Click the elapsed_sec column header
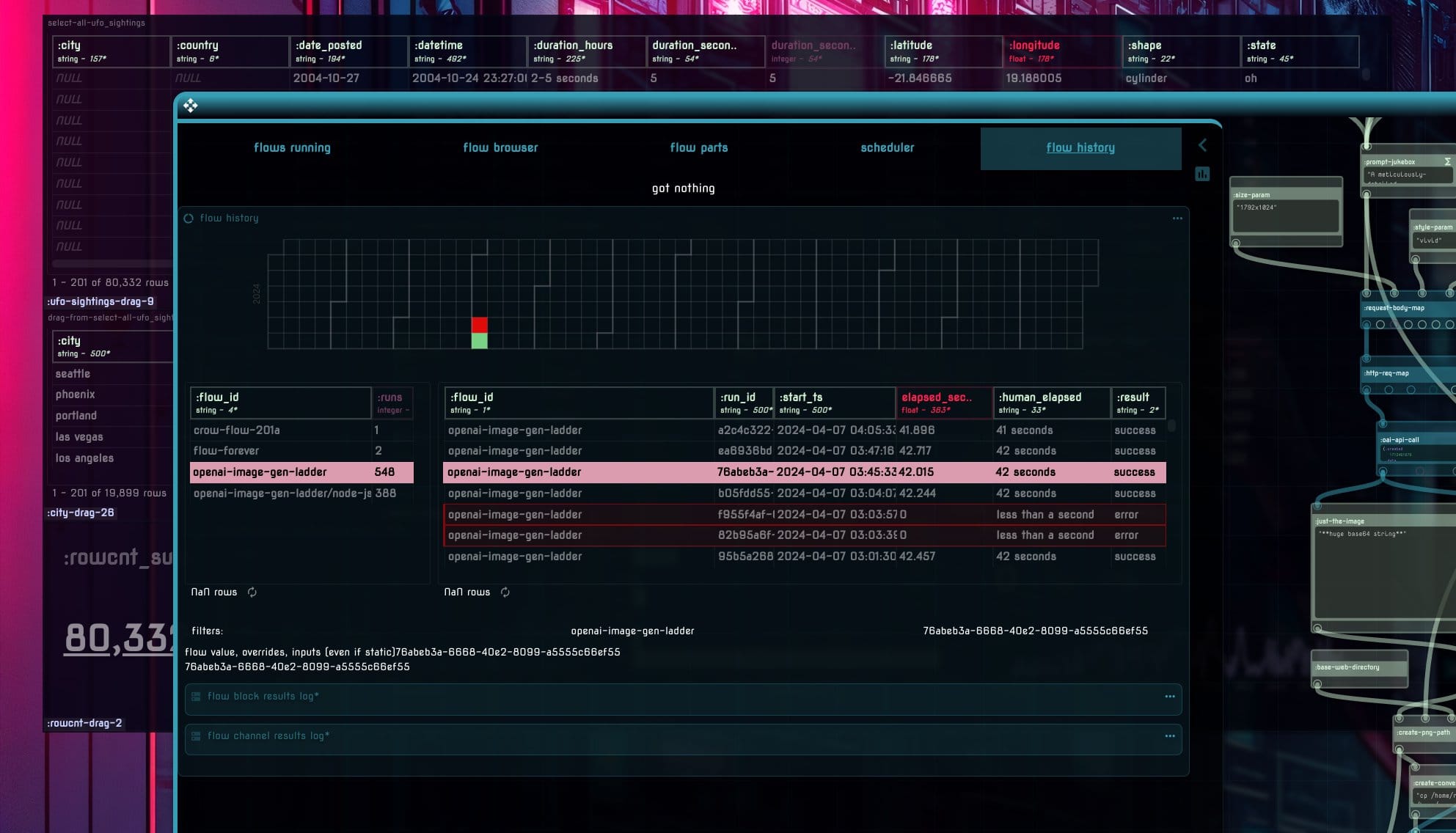This screenshot has height=833, width=1456. click(x=944, y=403)
